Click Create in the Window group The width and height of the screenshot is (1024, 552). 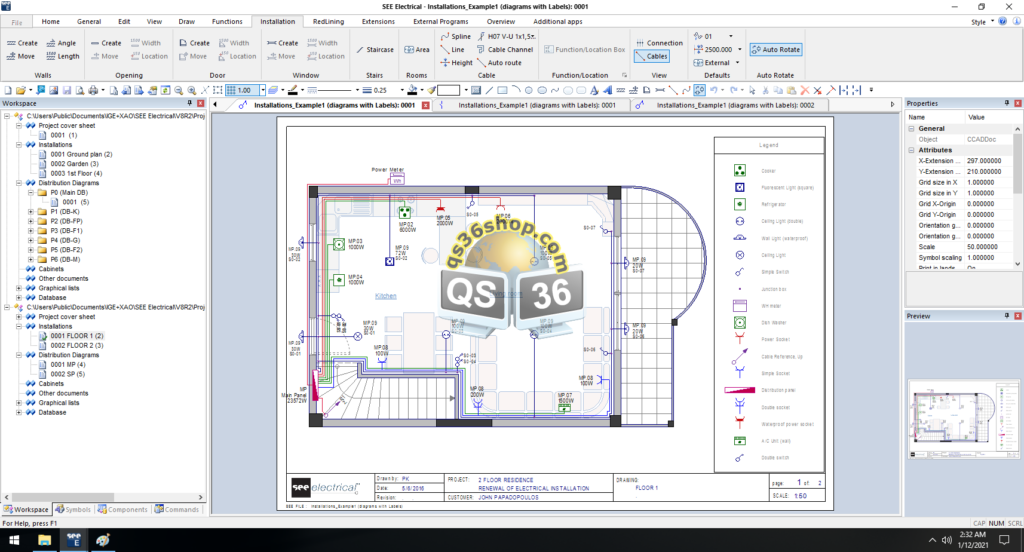coord(282,43)
